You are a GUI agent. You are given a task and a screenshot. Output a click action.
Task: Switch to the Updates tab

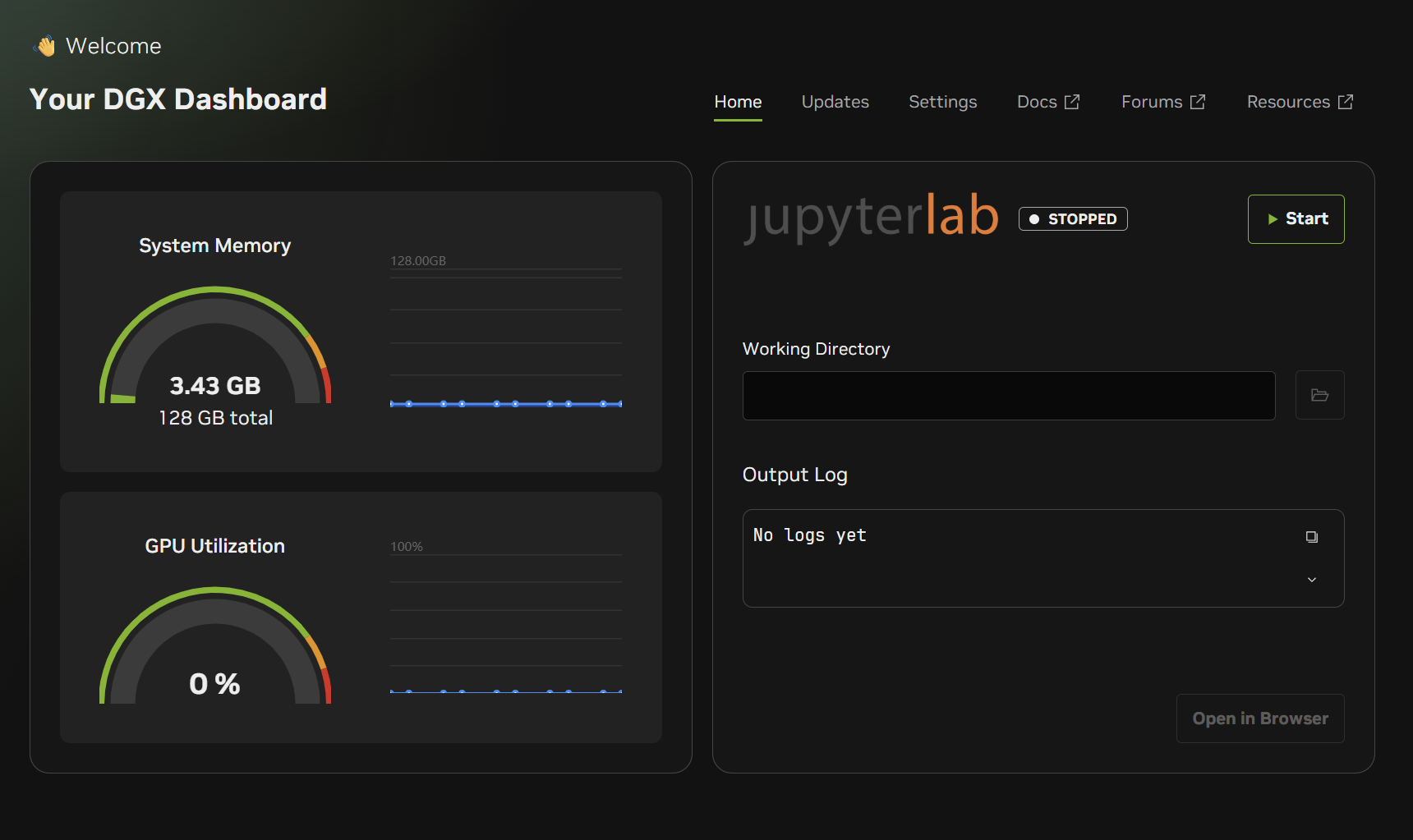(x=835, y=102)
